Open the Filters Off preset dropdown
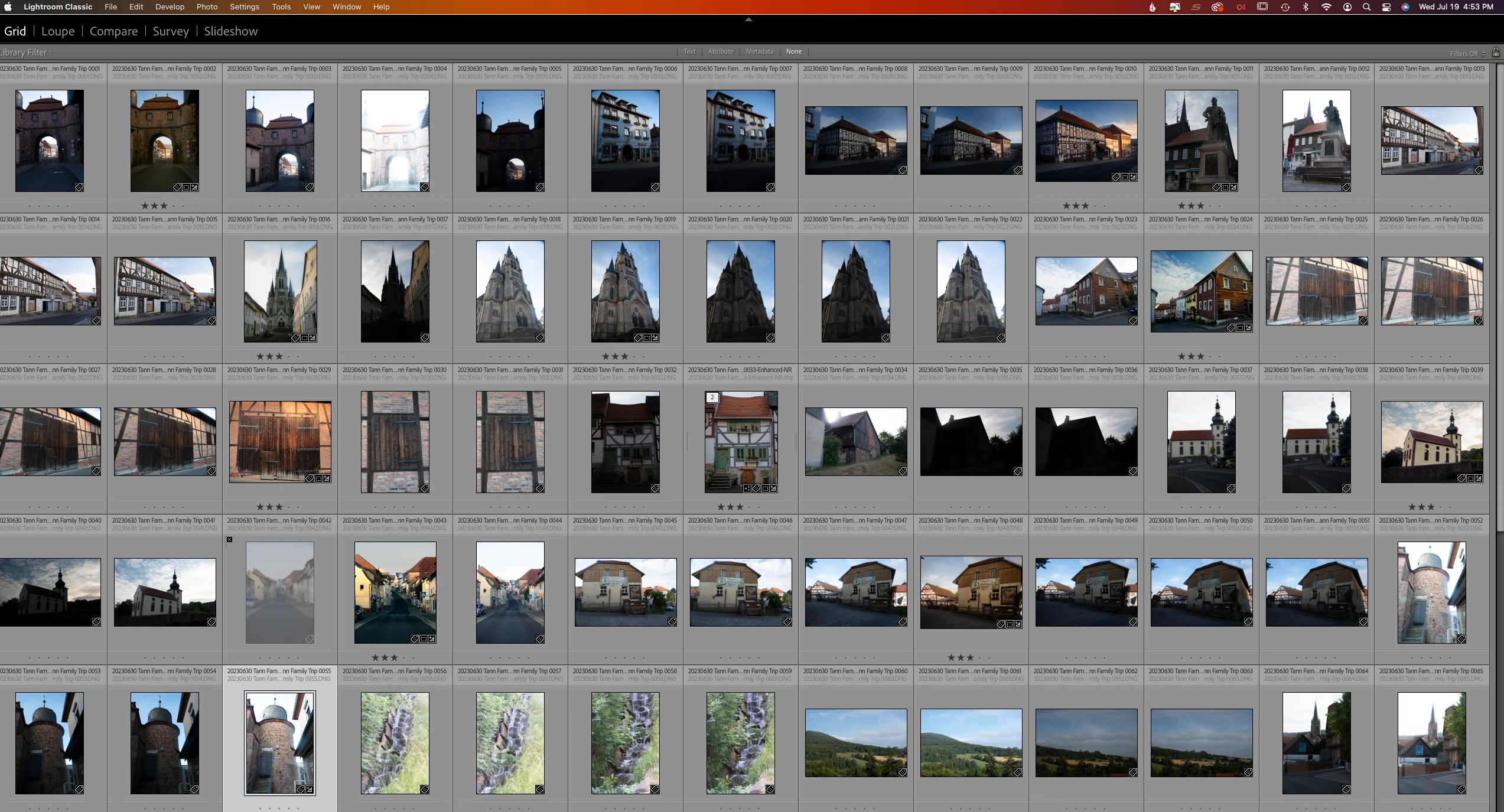This screenshot has width=1504, height=812. pyautogui.click(x=1467, y=54)
